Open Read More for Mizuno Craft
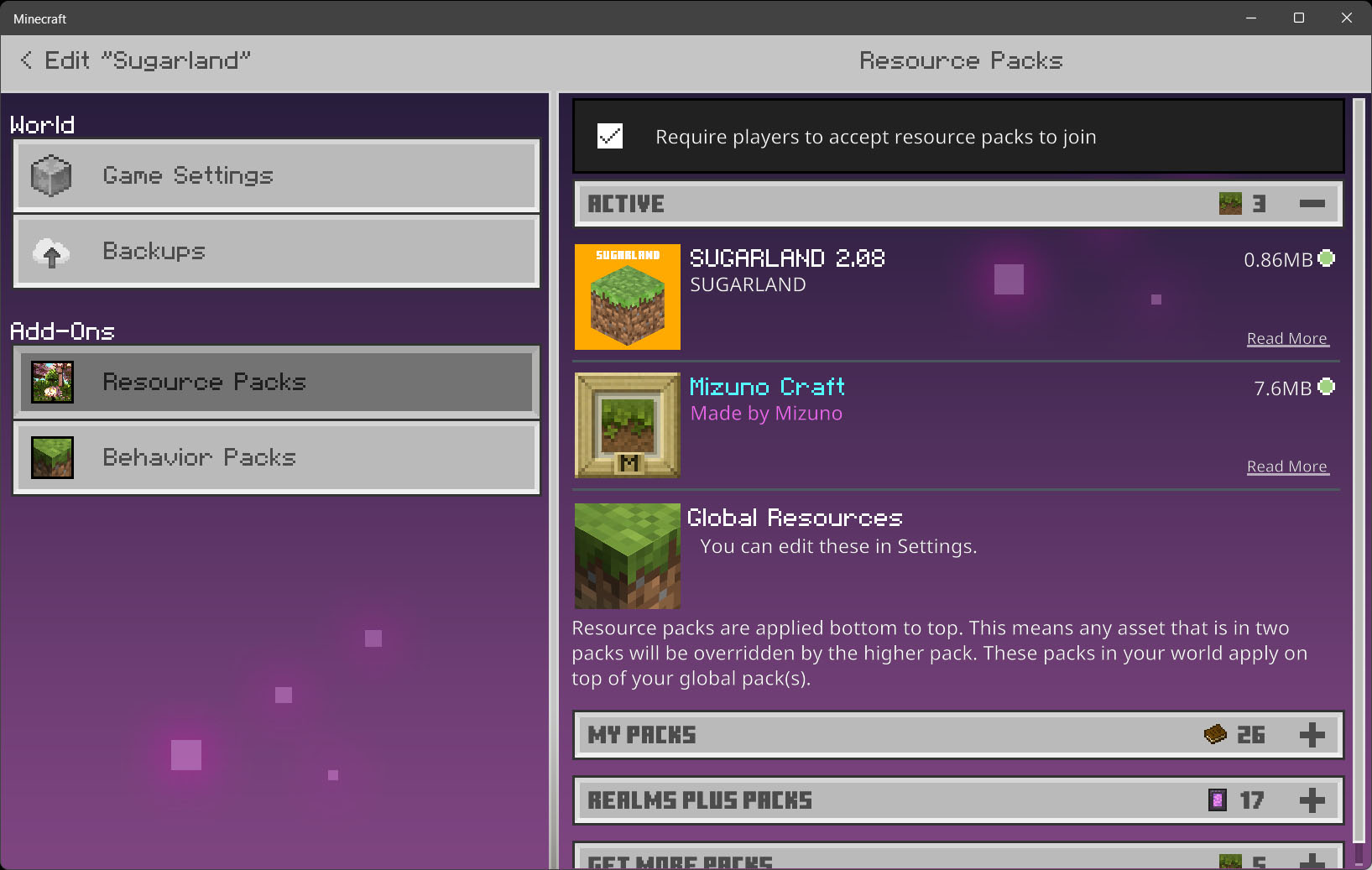Image resolution: width=1372 pixels, height=870 pixels. pyautogui.click(x=1287, y=466)
